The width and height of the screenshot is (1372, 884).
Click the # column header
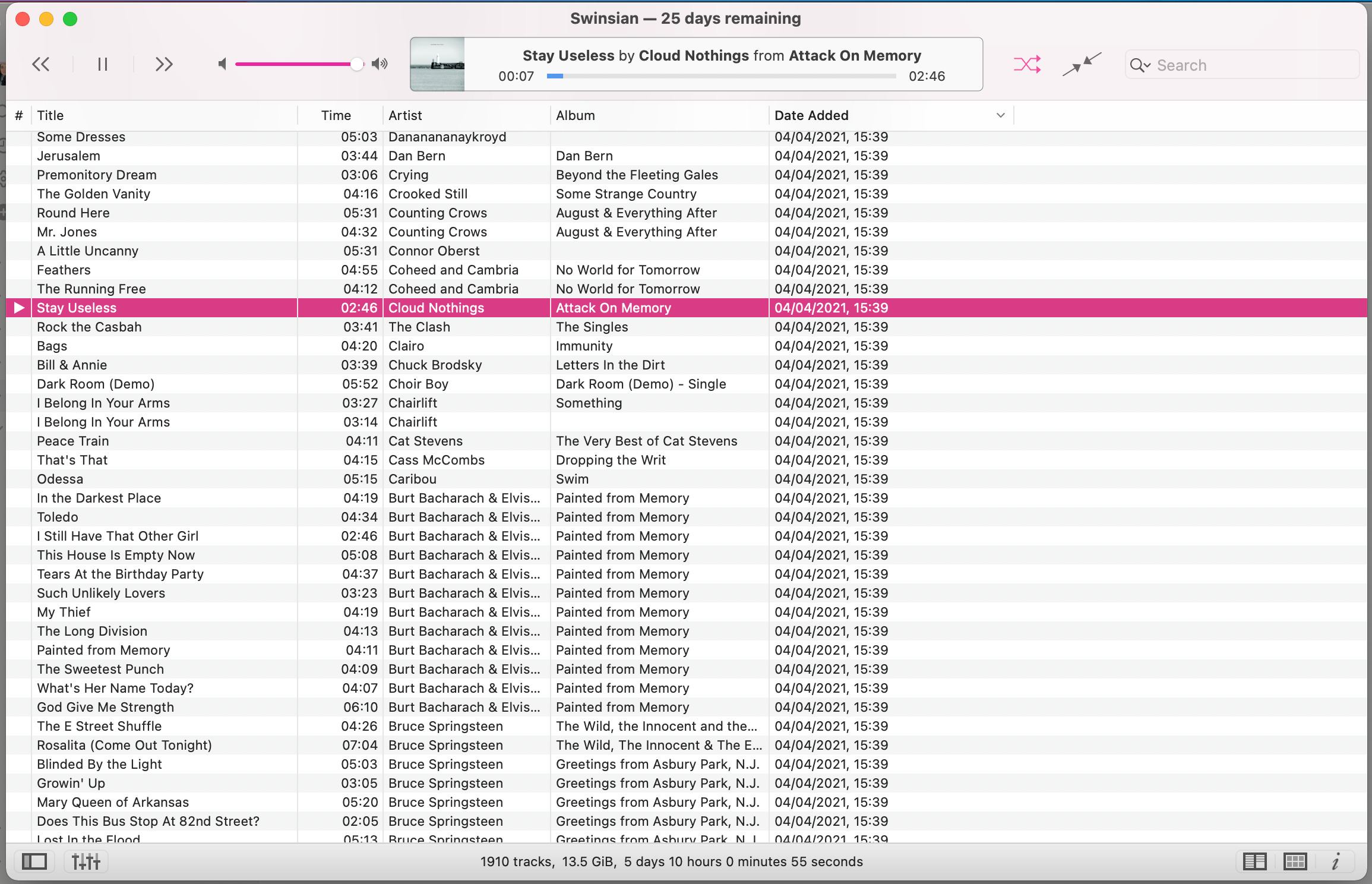pyautogui.click(x=19, y=115)
